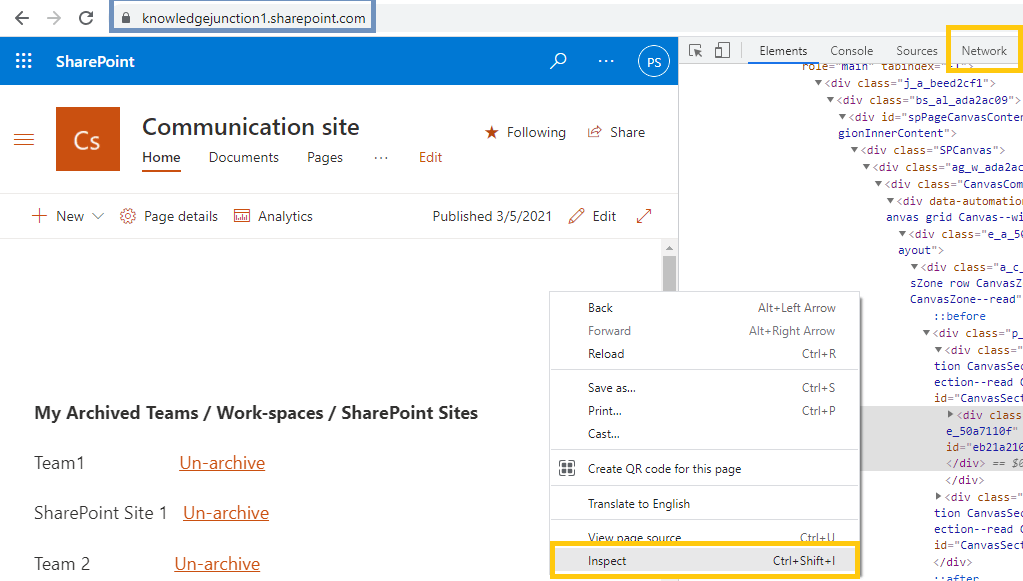Click the Communication site title
Viewport: 1023px width, 581px height.
coord(251,127)
